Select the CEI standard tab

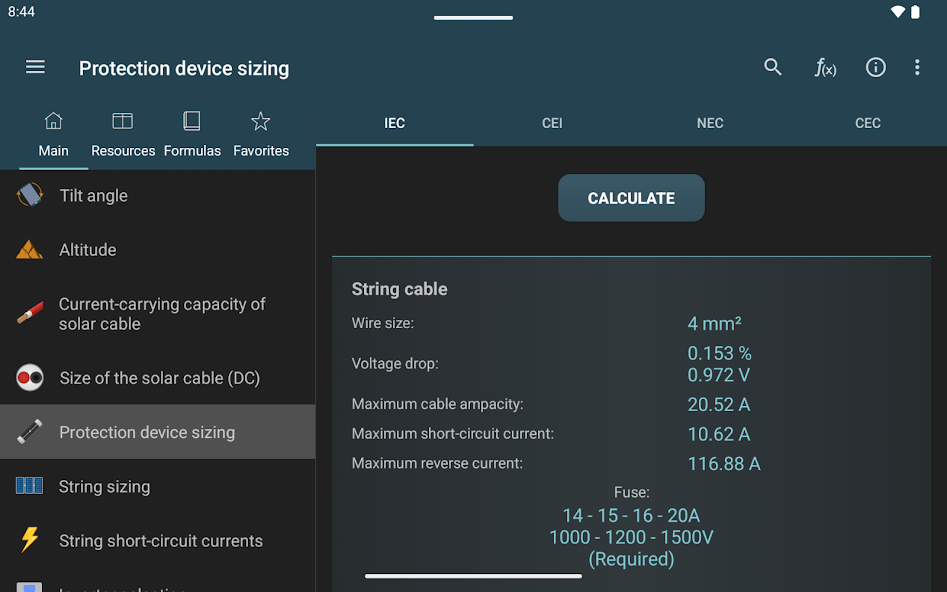[552, 123]
